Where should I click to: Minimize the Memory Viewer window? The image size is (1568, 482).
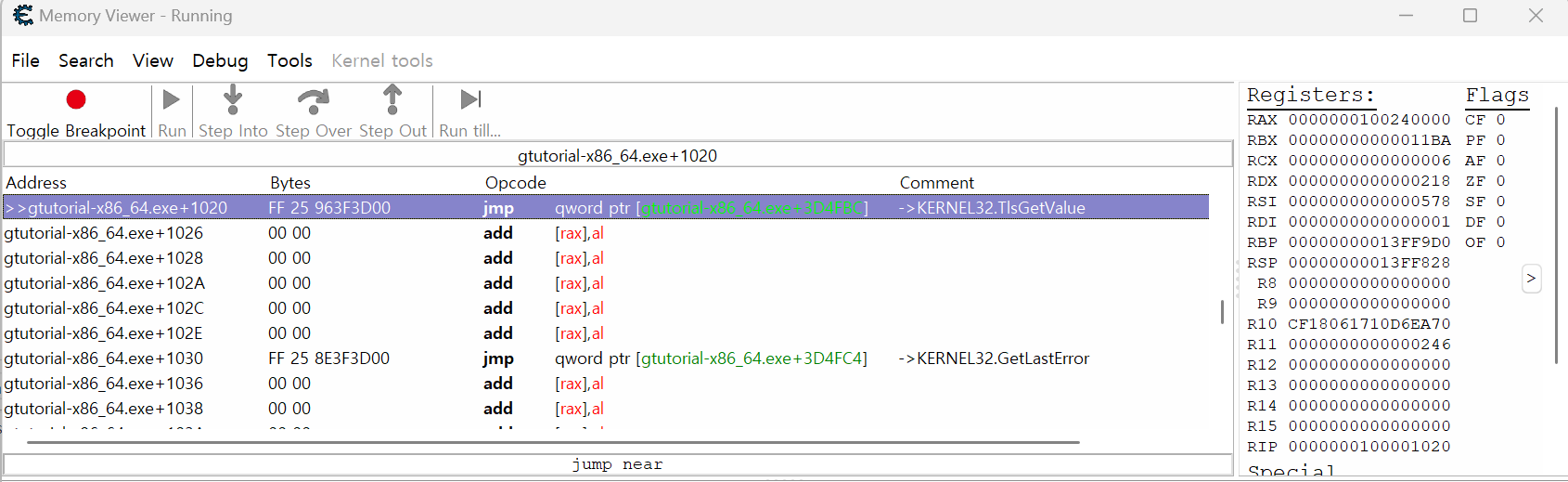[x=1407, y=16]
